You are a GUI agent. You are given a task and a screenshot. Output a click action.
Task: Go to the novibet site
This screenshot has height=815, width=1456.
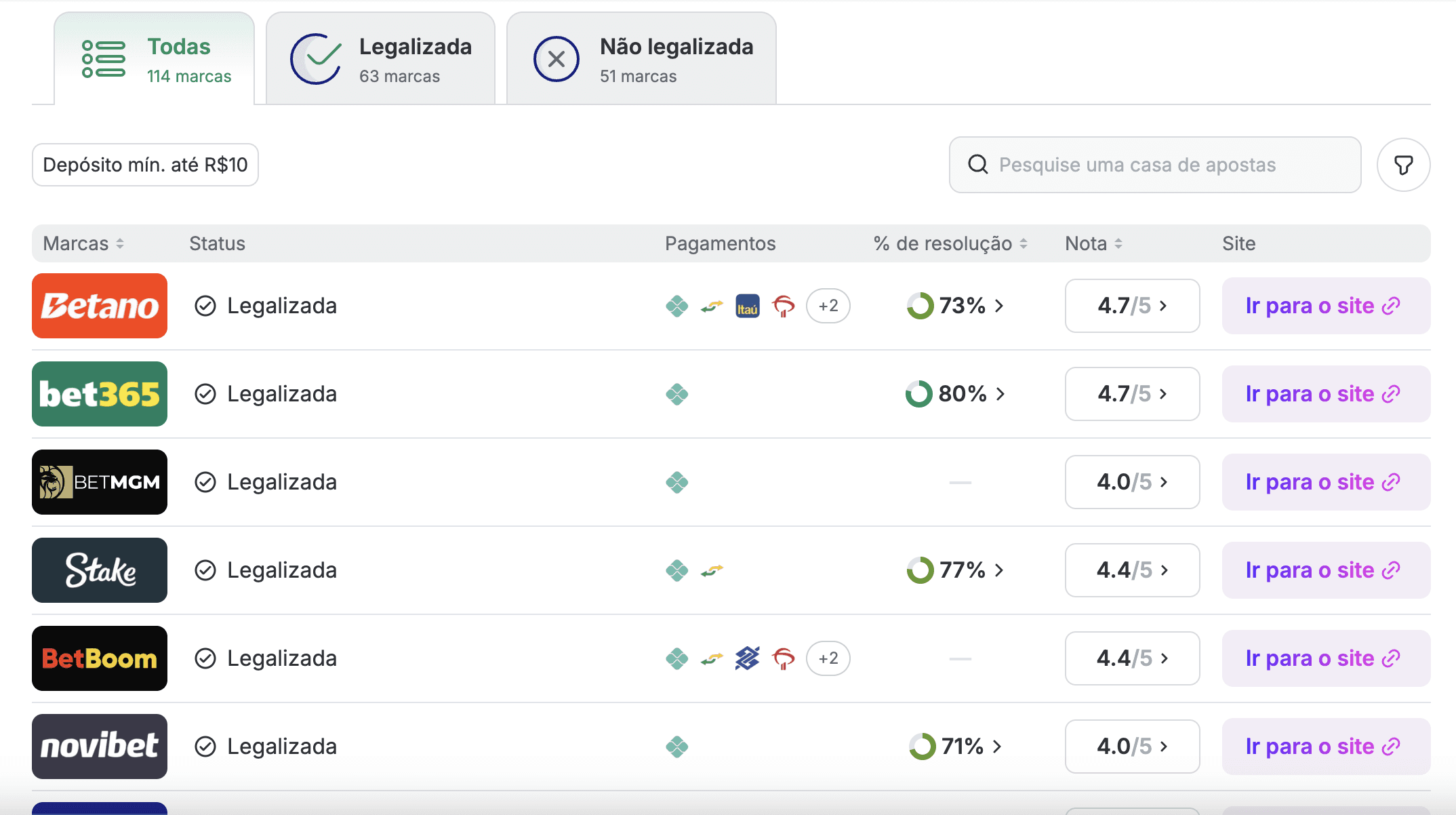point(1326,747)
